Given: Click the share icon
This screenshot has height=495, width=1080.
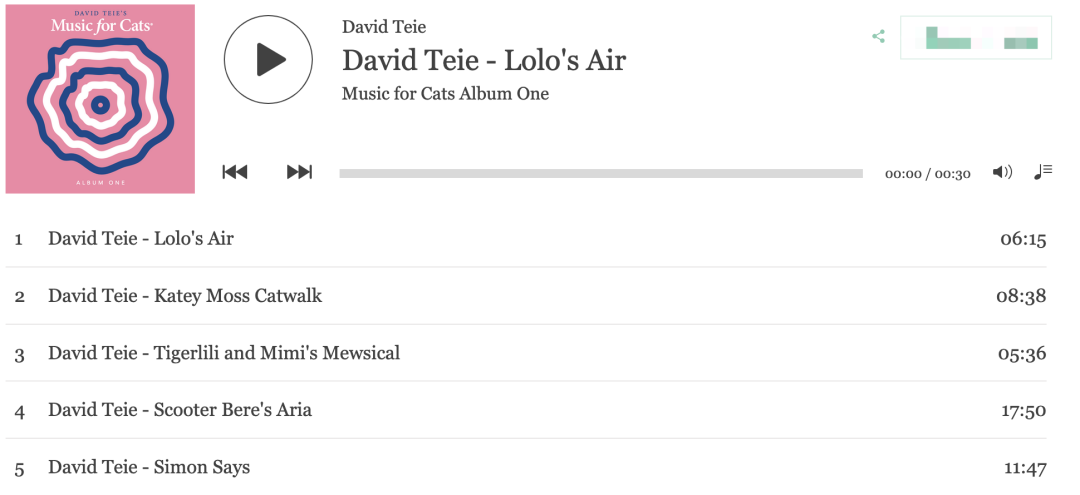Looking at the screenshot, I should pyautogui.click(x=878, y=37).
